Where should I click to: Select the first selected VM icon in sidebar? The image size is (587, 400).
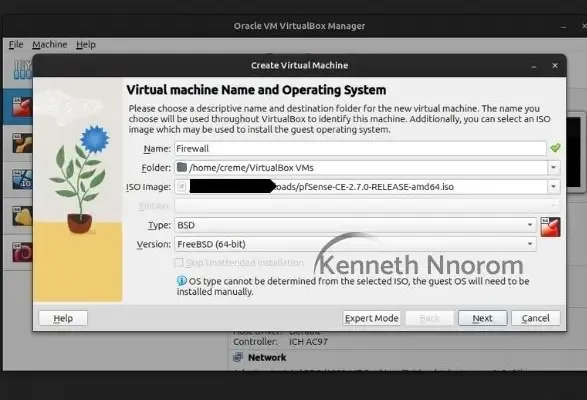[x=22, y=107]
